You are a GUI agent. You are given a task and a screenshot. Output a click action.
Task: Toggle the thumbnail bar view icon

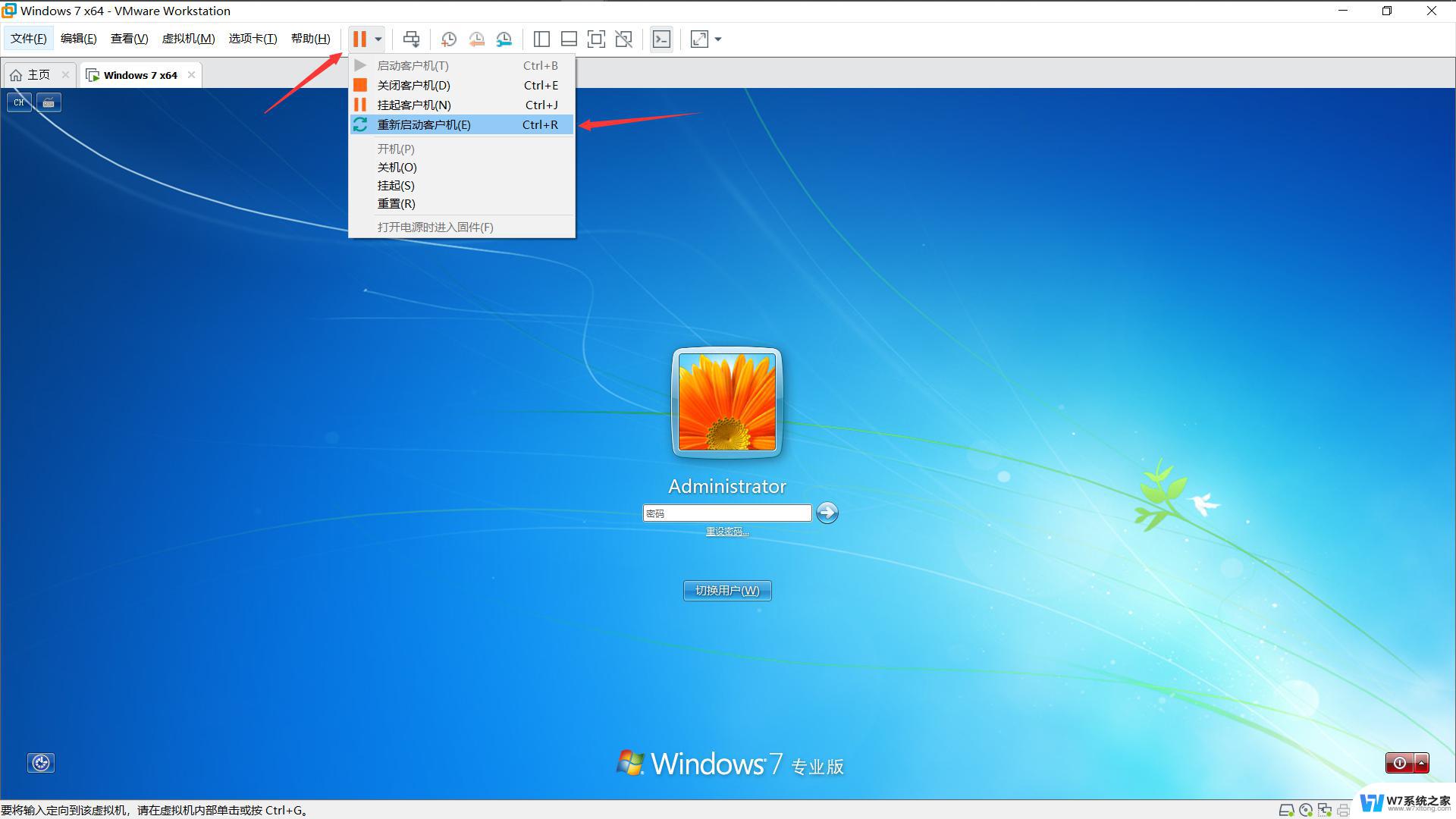tap(569, 39)
